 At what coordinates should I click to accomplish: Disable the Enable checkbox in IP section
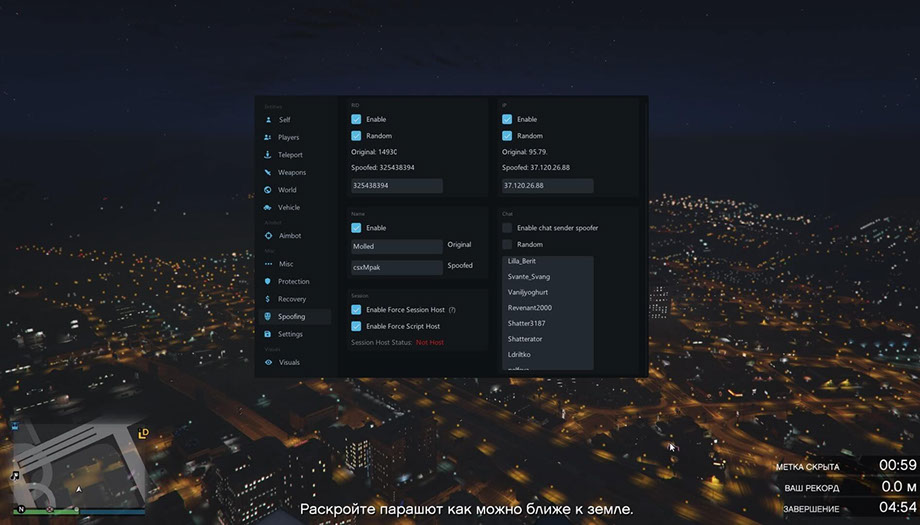[507, 119]
